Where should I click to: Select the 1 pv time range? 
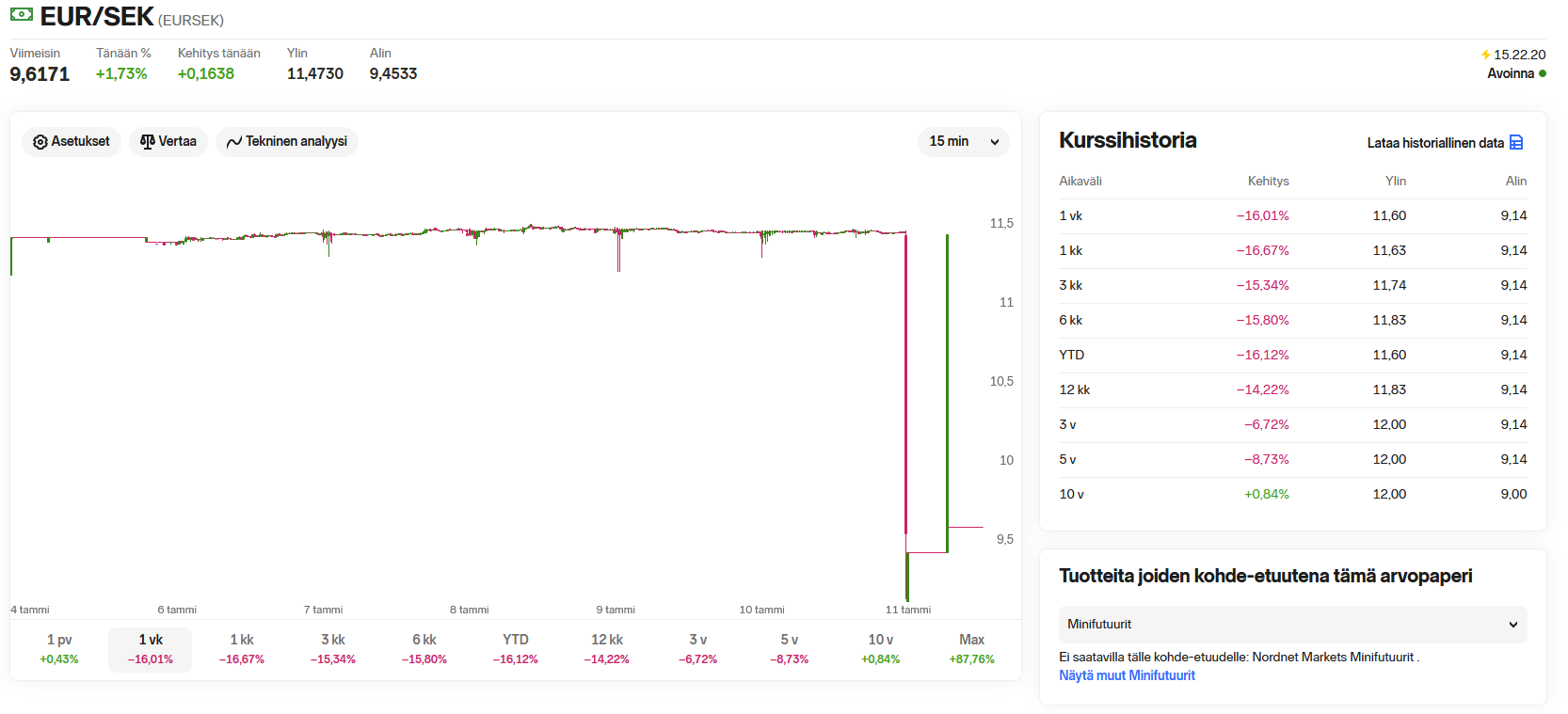pos(59,649)
